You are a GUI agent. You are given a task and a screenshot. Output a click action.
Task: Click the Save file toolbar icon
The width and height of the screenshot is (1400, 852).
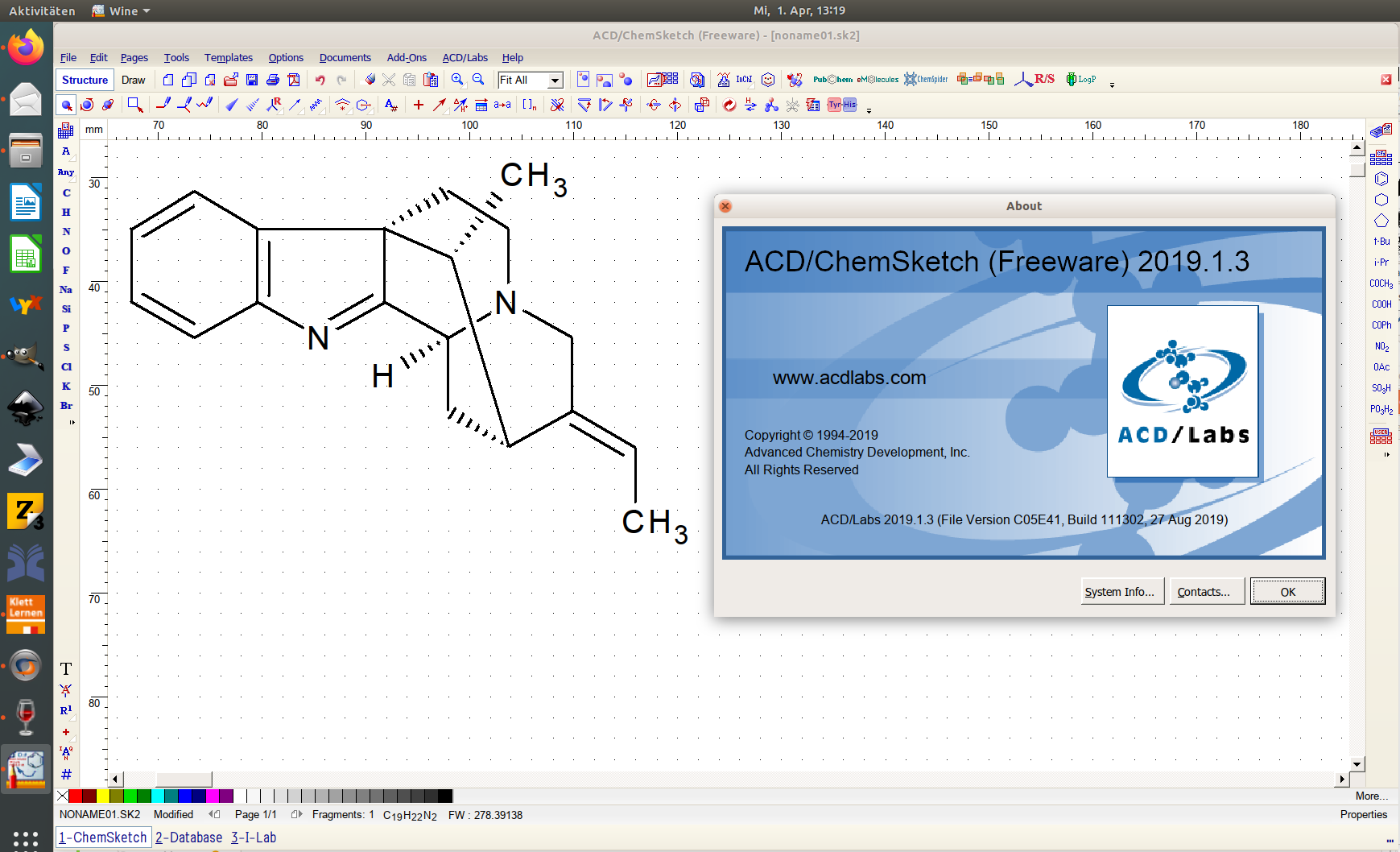click(x=252, y=80)
